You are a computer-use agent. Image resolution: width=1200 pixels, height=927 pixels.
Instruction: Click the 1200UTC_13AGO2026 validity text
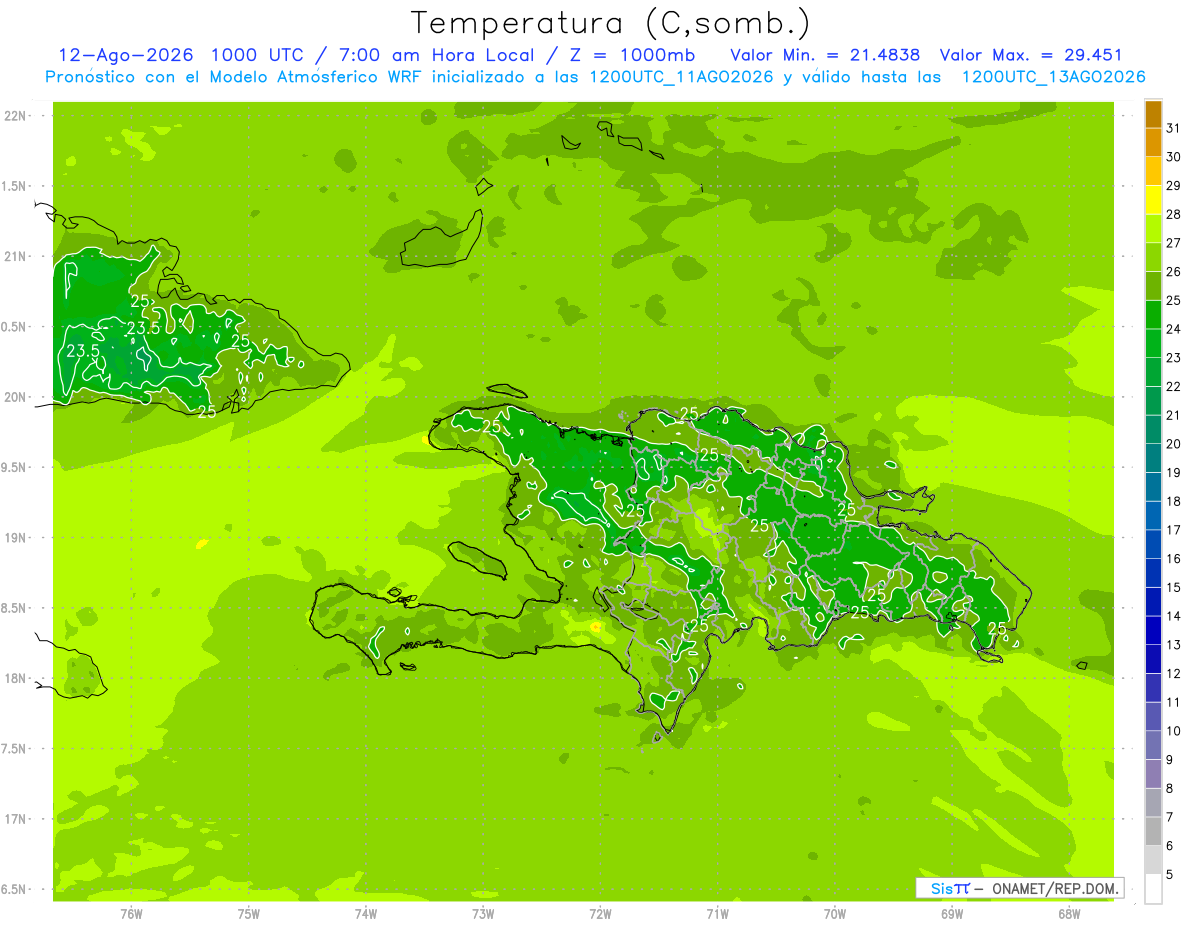point(1053,77)
